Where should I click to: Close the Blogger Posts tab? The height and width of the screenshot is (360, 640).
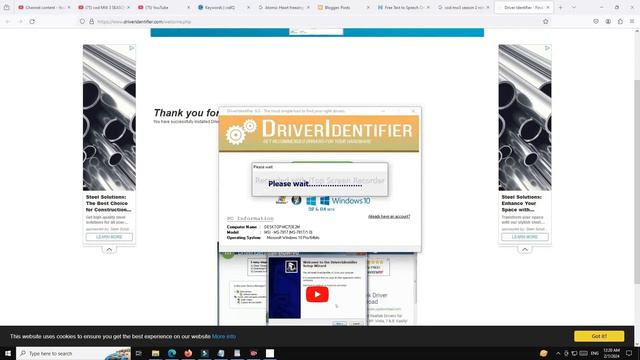click(x=368, y=7)
